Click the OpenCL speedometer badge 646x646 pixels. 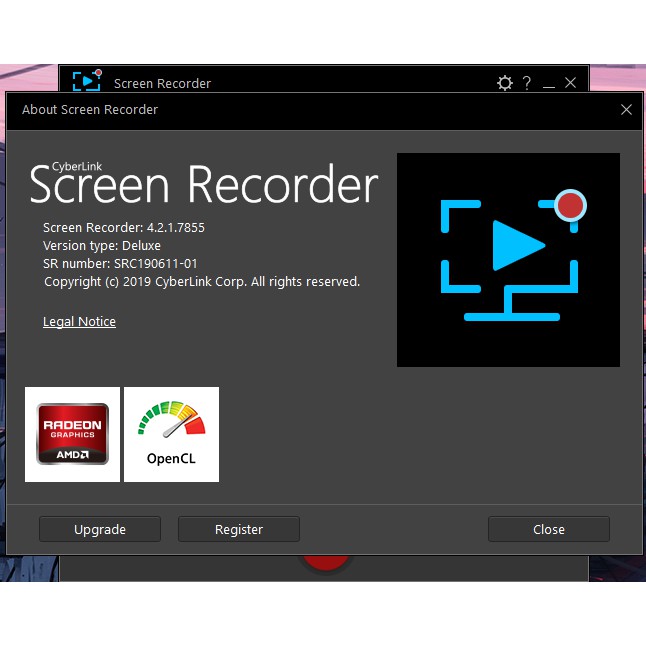click(x=171, y=434)
